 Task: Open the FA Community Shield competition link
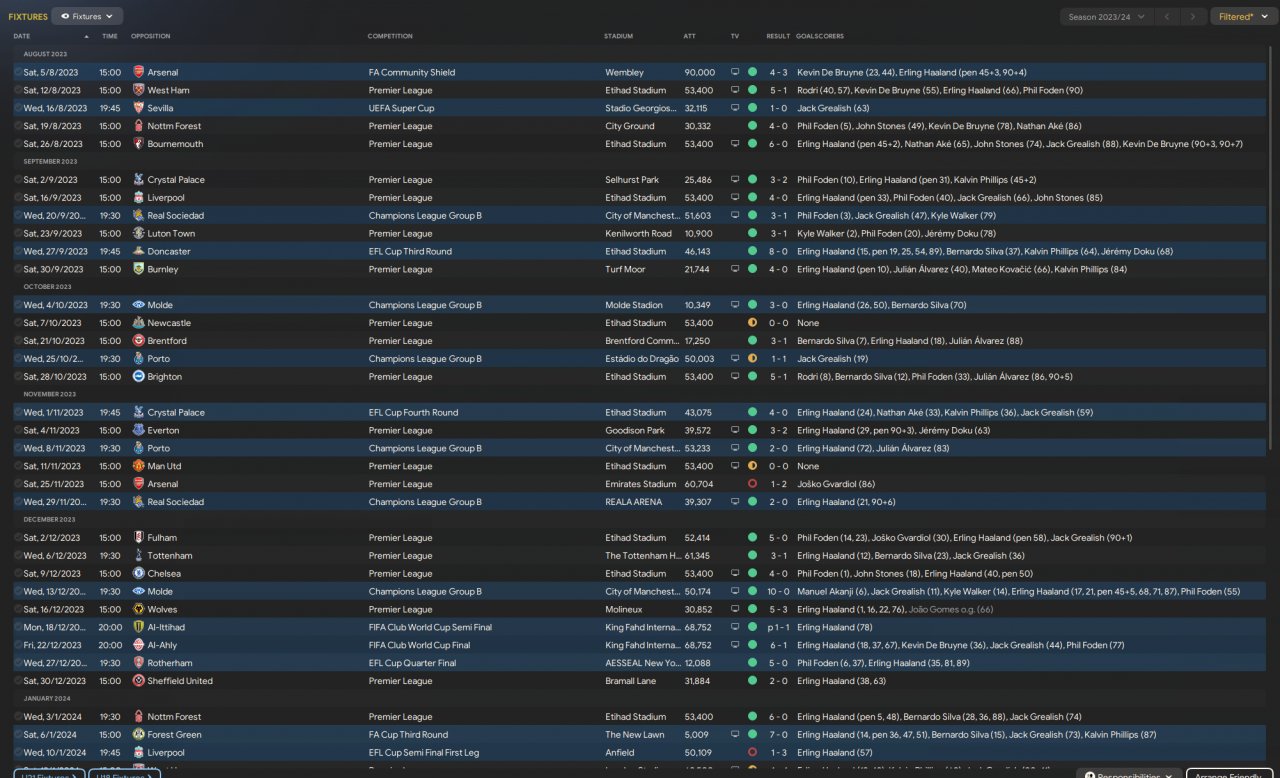tap(412, 72)
